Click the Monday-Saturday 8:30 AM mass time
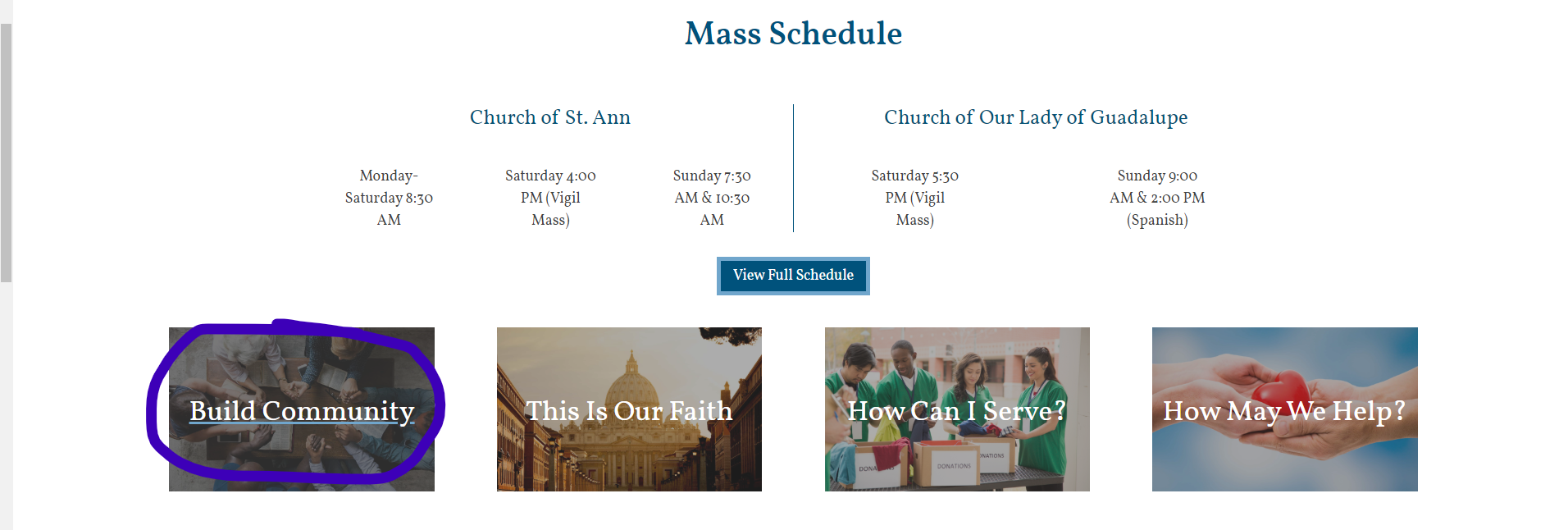 389,198
